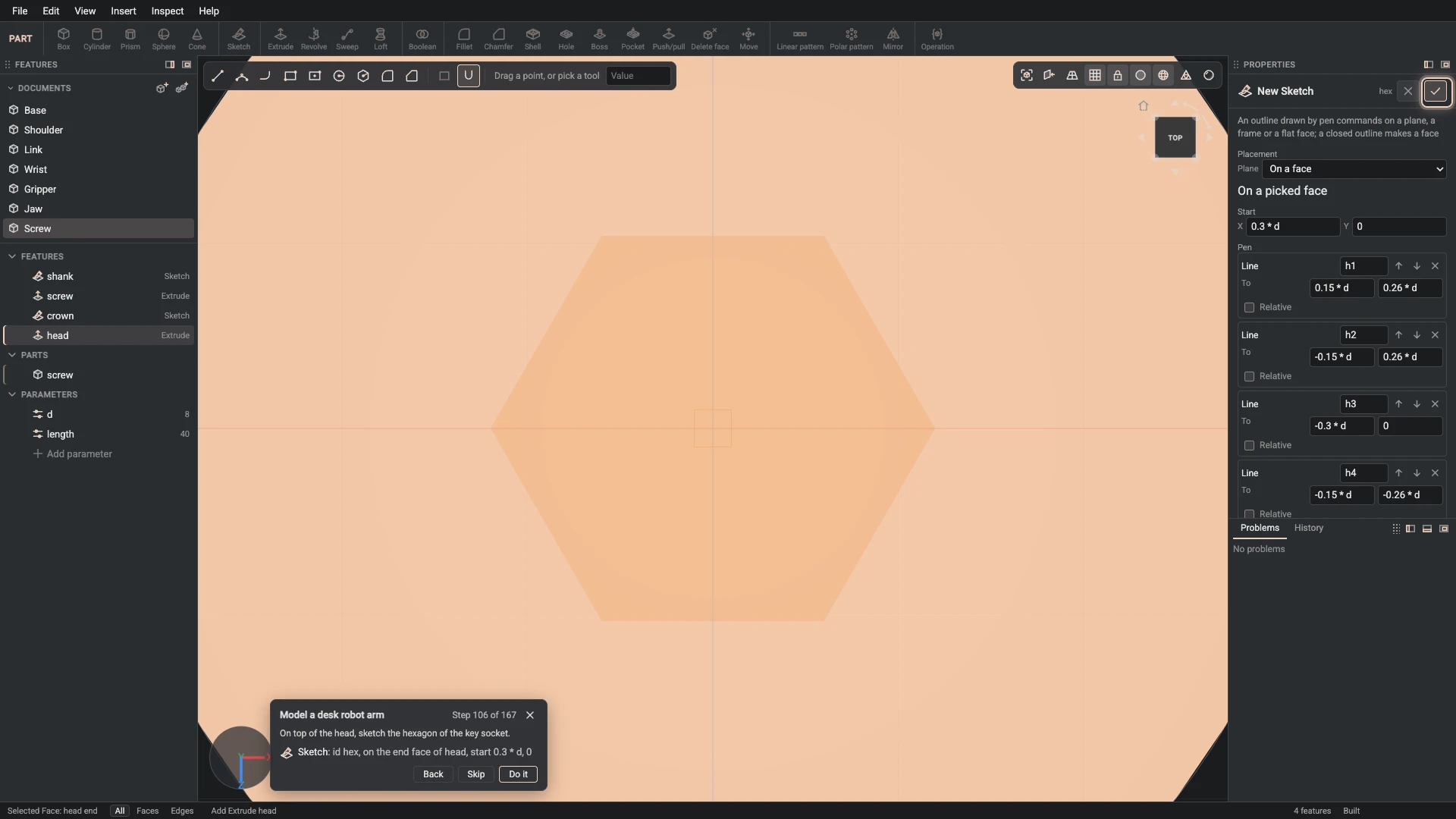Click the Back tutorial button
1456x819 pixels.
[433, 774]
